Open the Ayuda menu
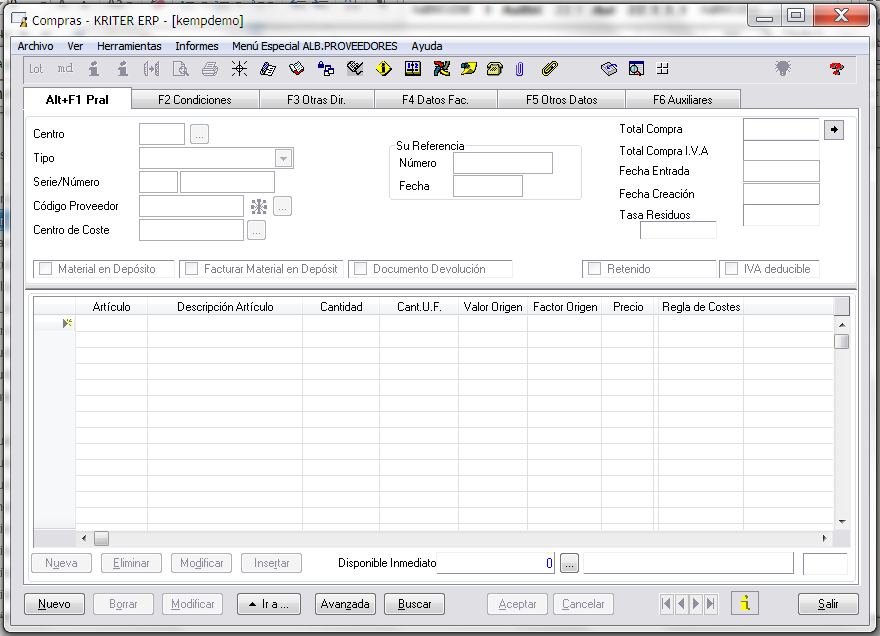880x636 pixels. tap(427, 46)
